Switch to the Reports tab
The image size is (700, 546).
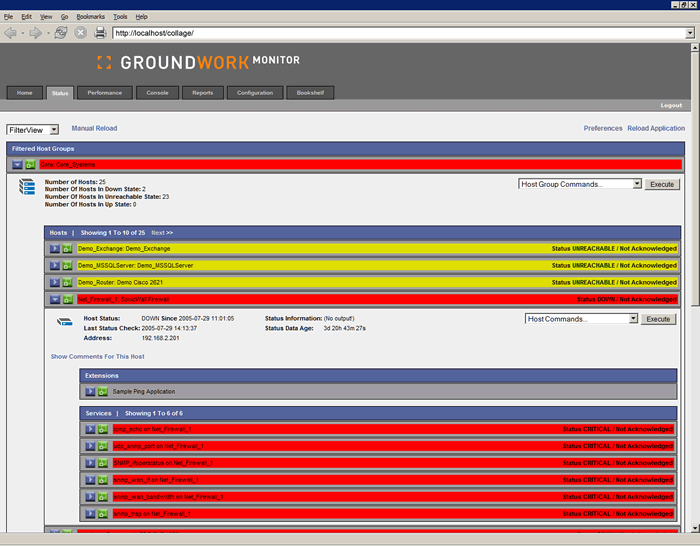tap(203, 93)
